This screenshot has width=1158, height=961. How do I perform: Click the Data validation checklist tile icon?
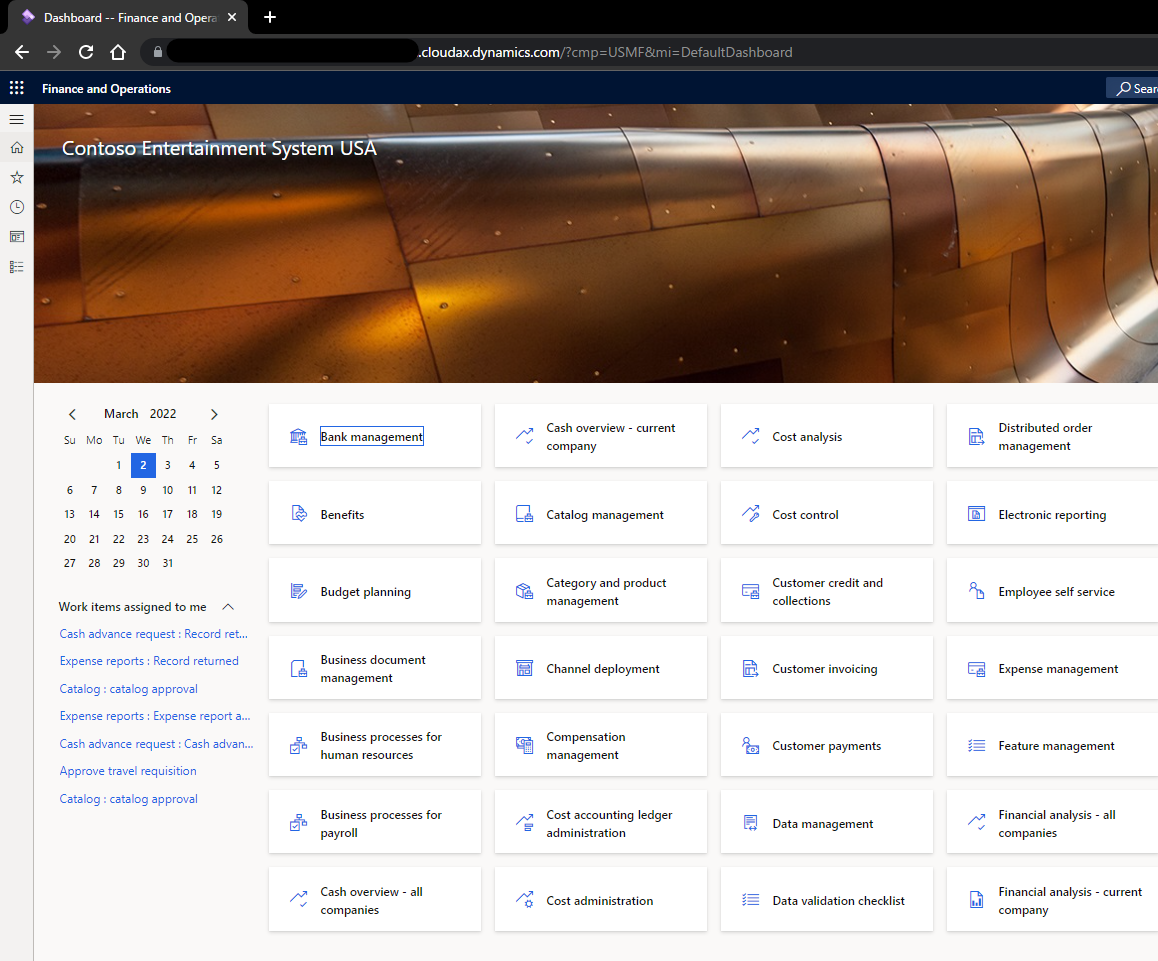(750, 900)
